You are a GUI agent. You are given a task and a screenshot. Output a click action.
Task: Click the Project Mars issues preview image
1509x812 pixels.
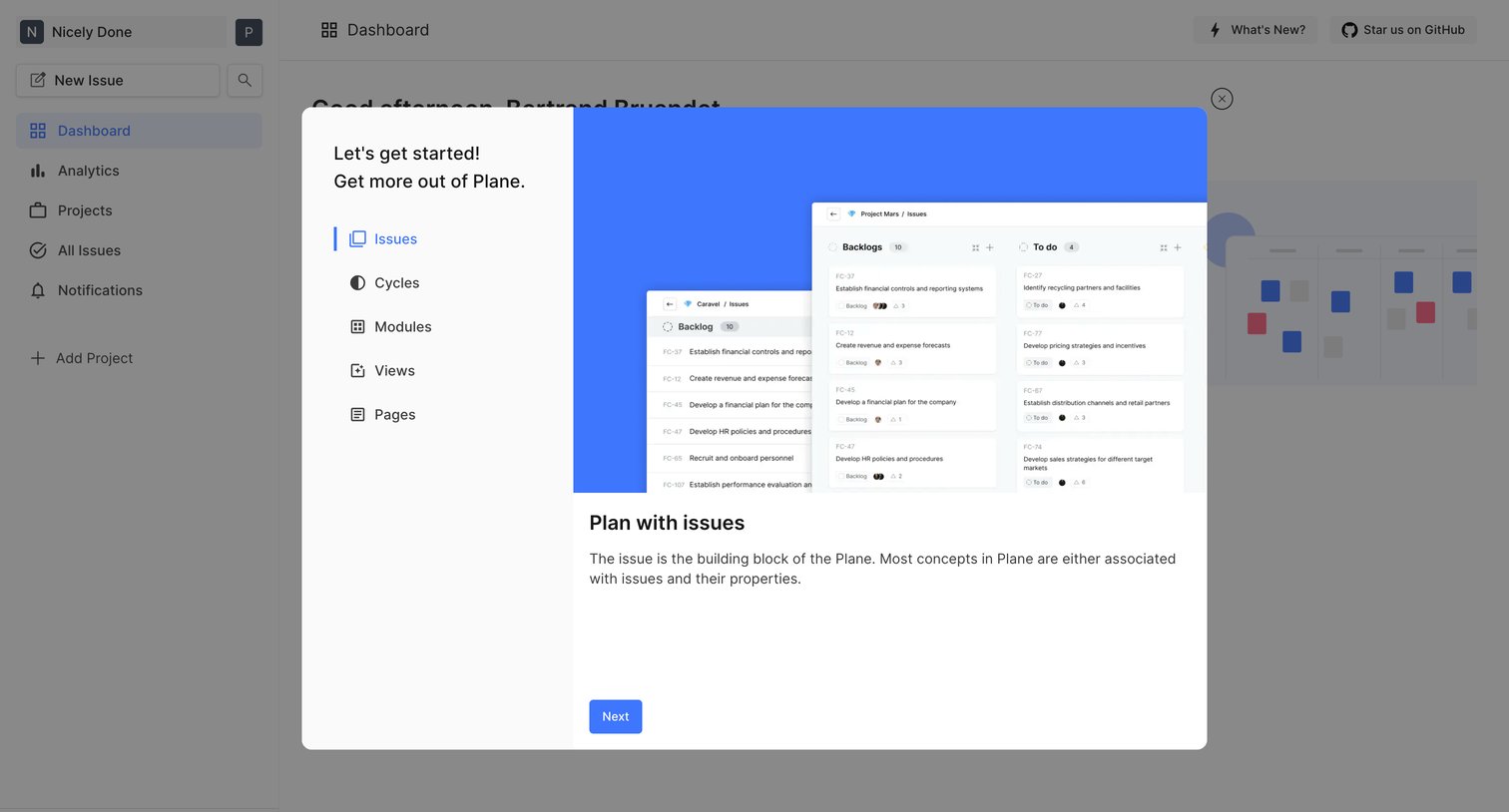pos(1009,347)
